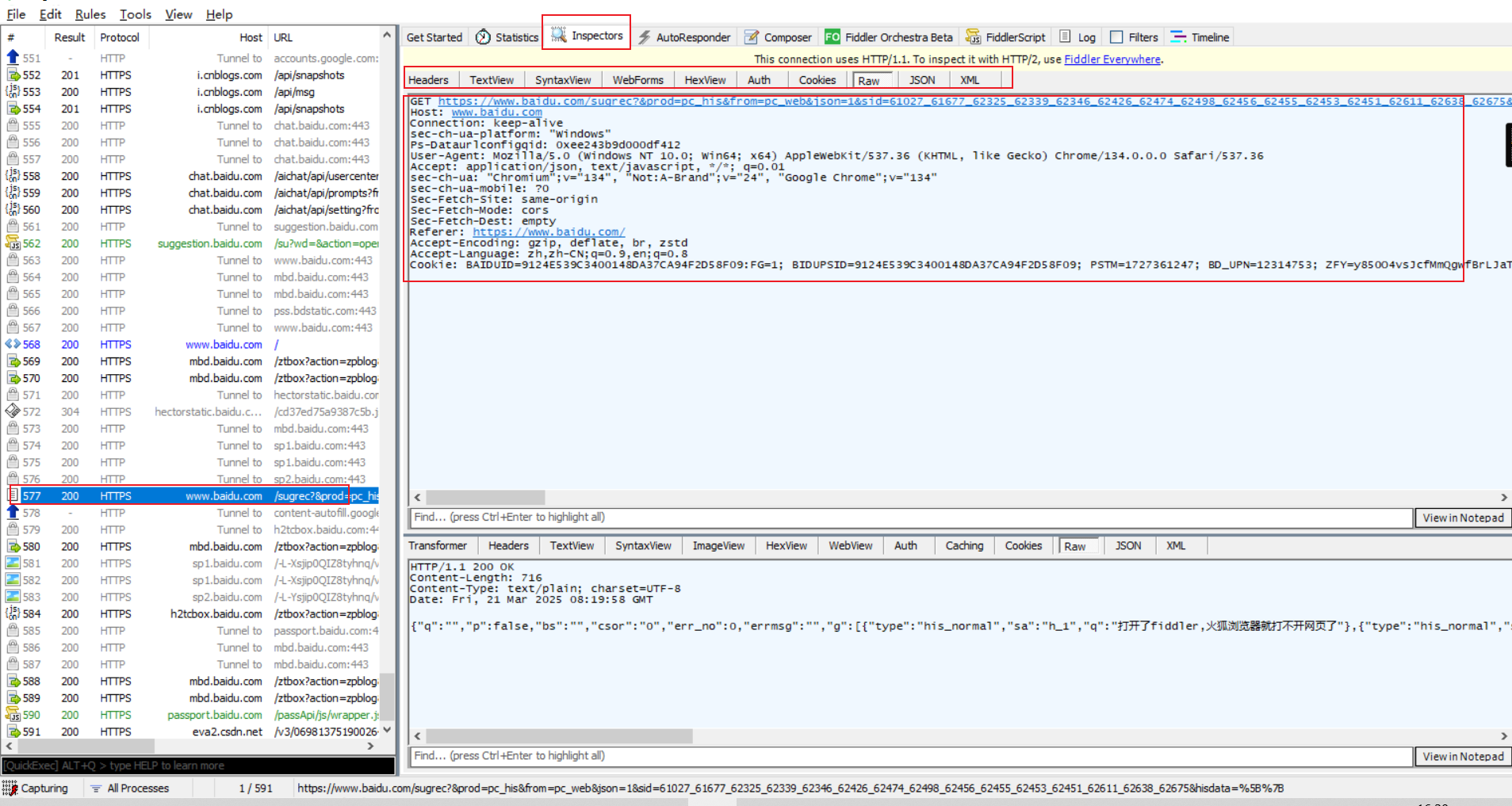The image size is (1512, 806).
Task: Open the File menu
Action: pos(16,14)
